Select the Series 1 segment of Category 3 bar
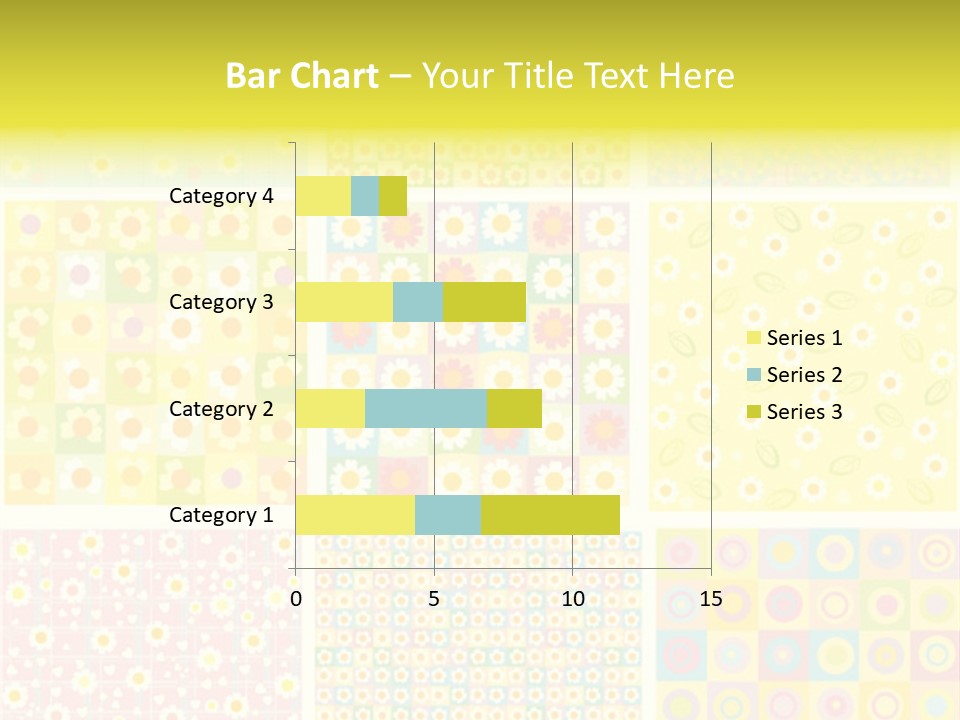The height and width of the screenshot is (720, 960). click(344, 302)
